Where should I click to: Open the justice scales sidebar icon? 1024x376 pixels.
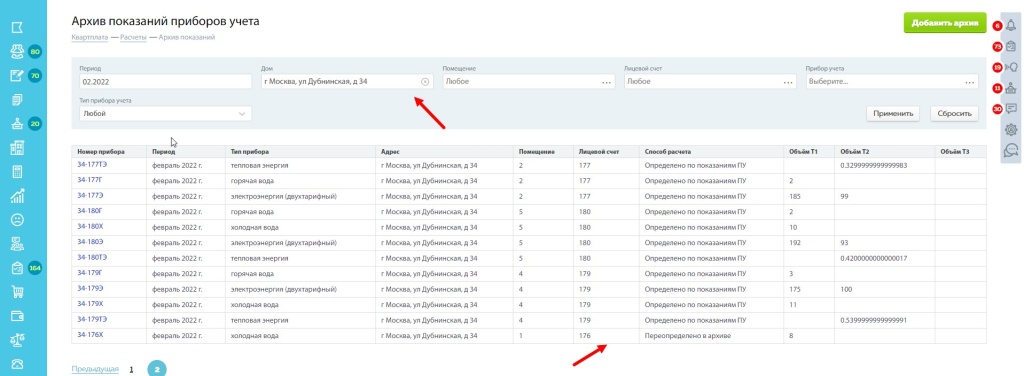tap(18, 340)
